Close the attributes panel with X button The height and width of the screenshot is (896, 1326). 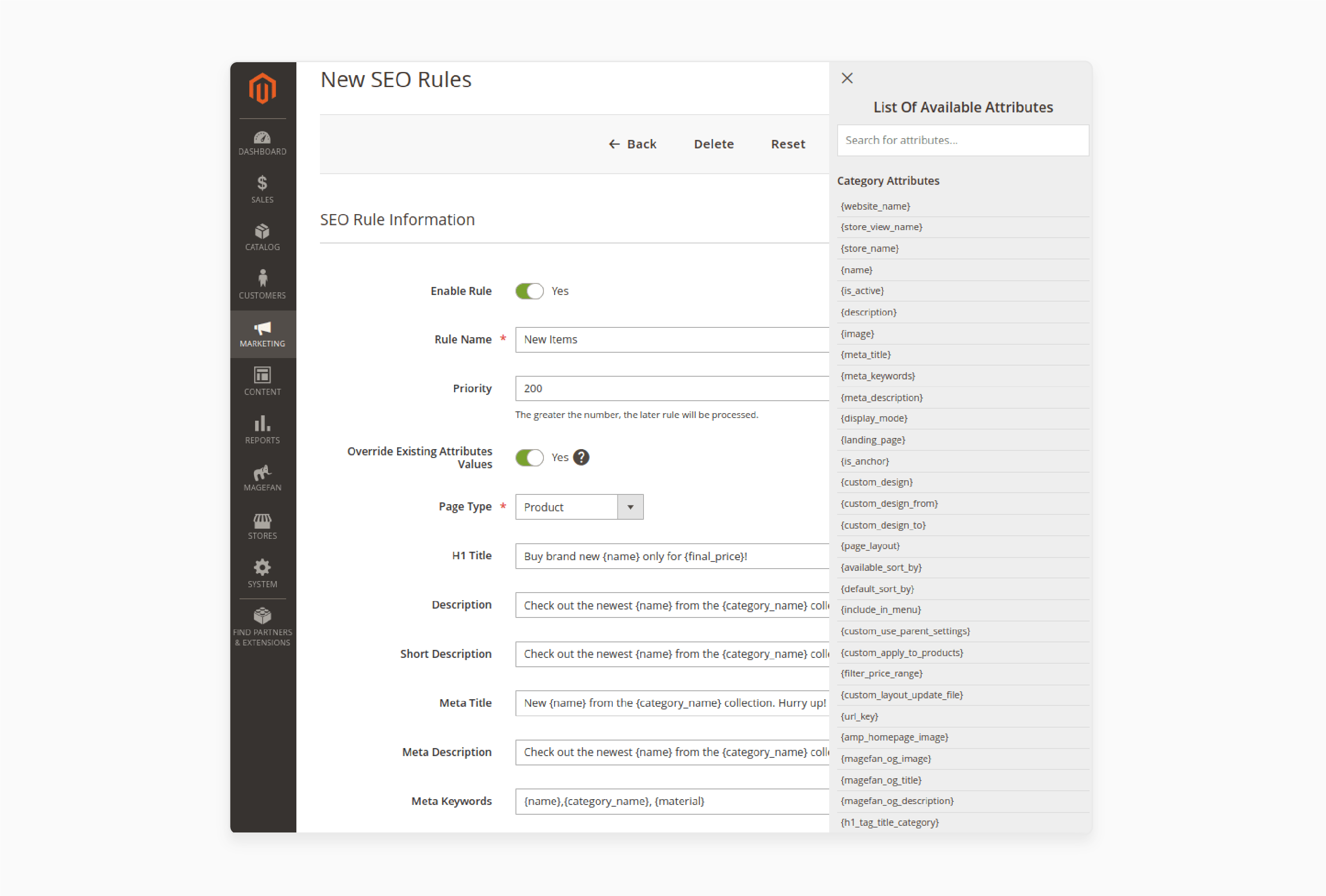846,78
